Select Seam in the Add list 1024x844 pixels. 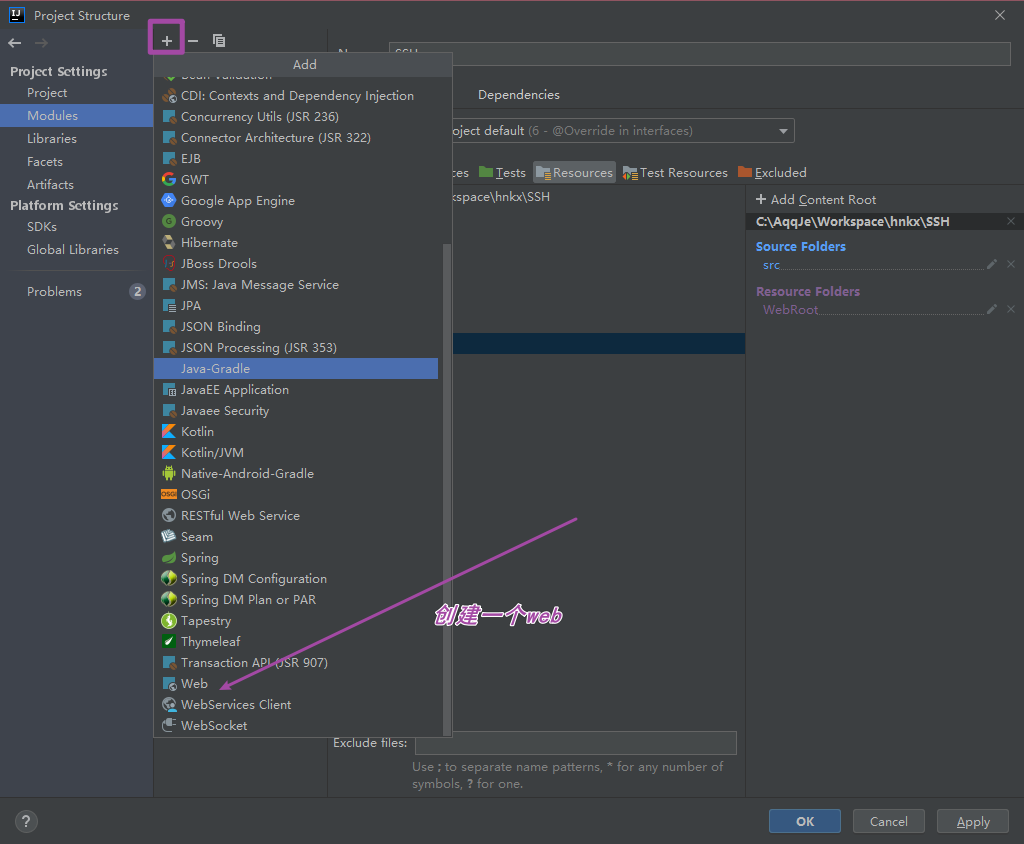pyautogui.click(x=296, y=536)
